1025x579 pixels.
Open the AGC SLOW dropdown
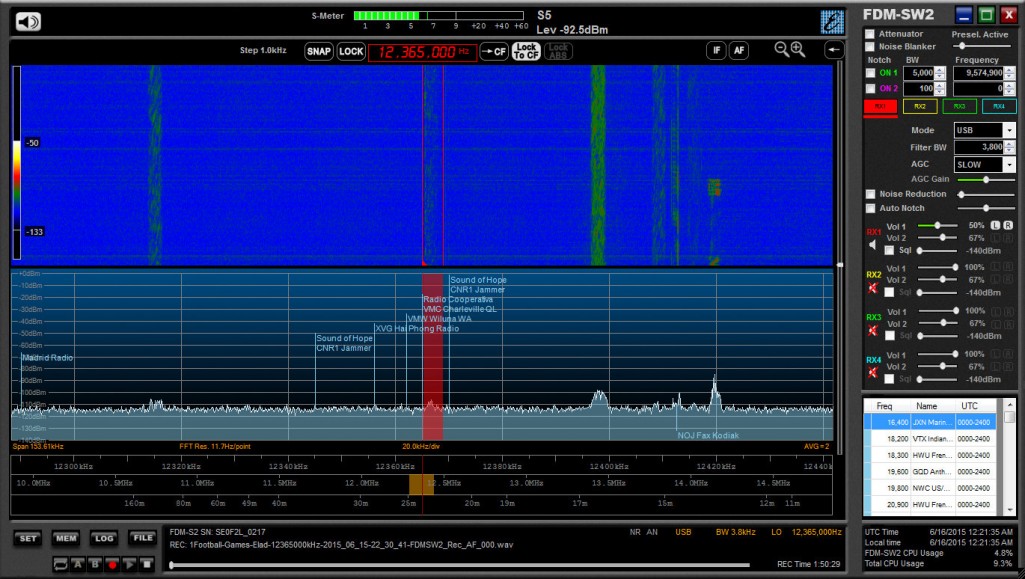1009,165
